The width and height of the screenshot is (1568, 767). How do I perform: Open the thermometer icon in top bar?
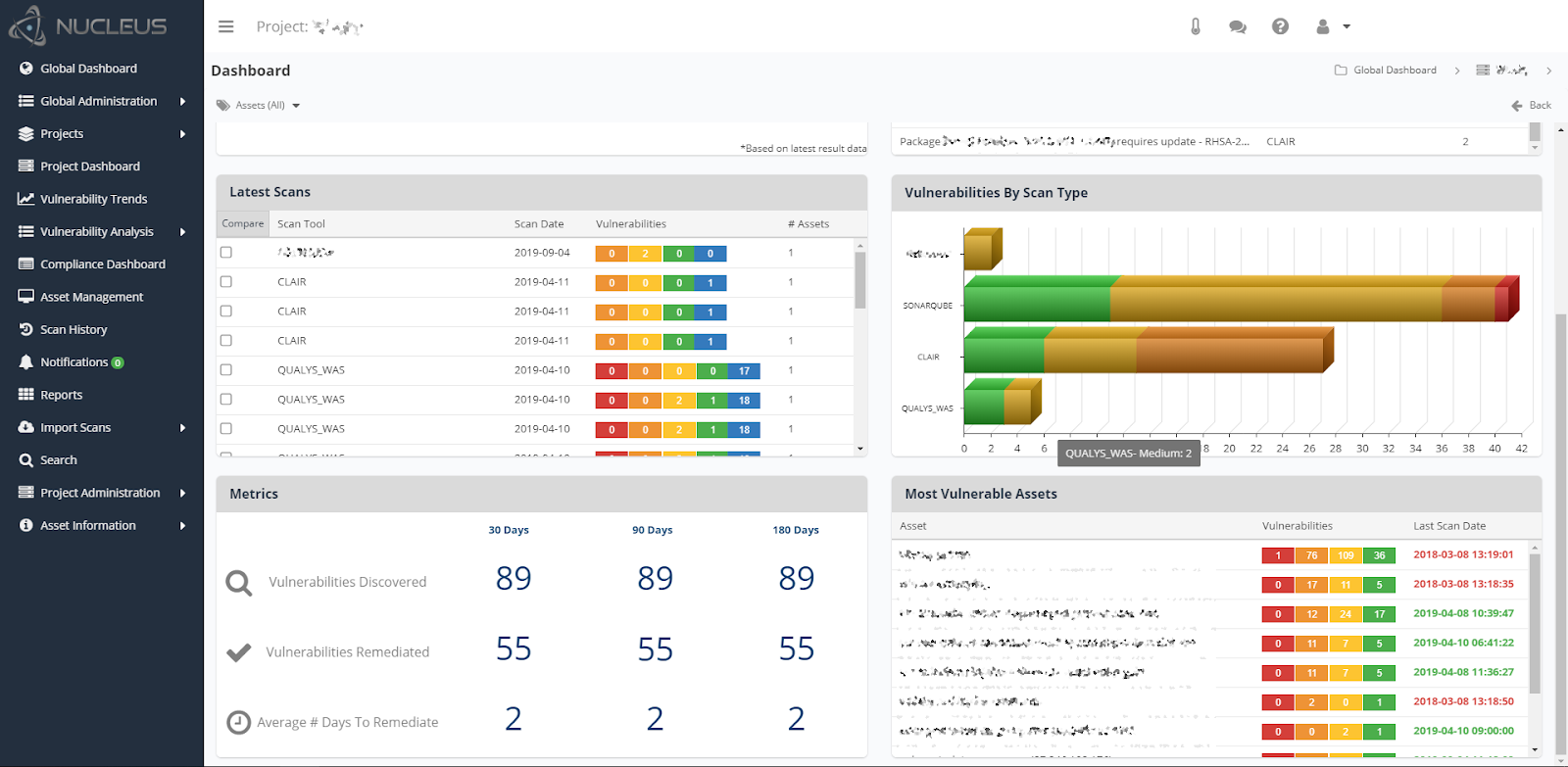click(1196, 26)
